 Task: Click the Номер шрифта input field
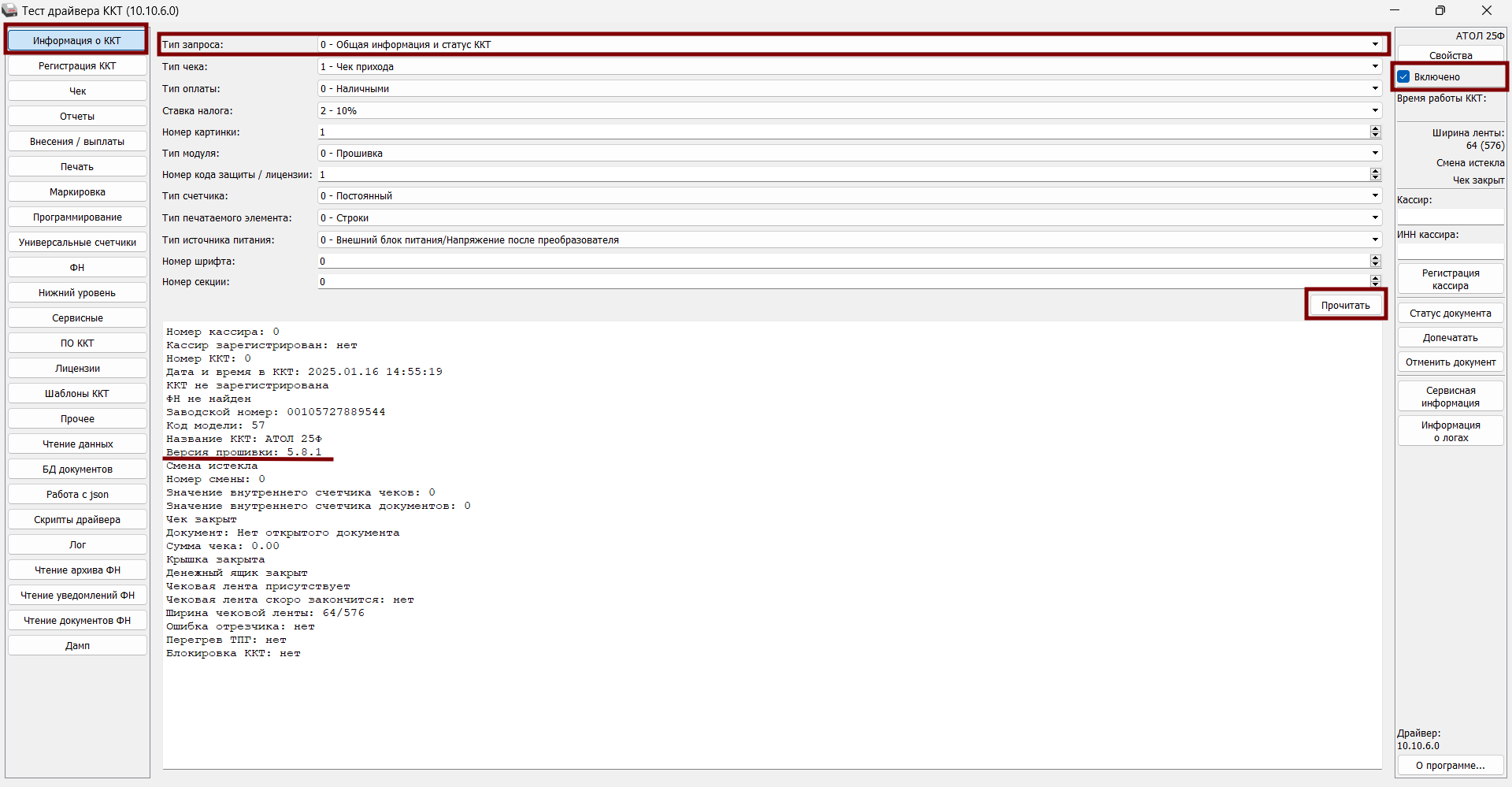843,262
